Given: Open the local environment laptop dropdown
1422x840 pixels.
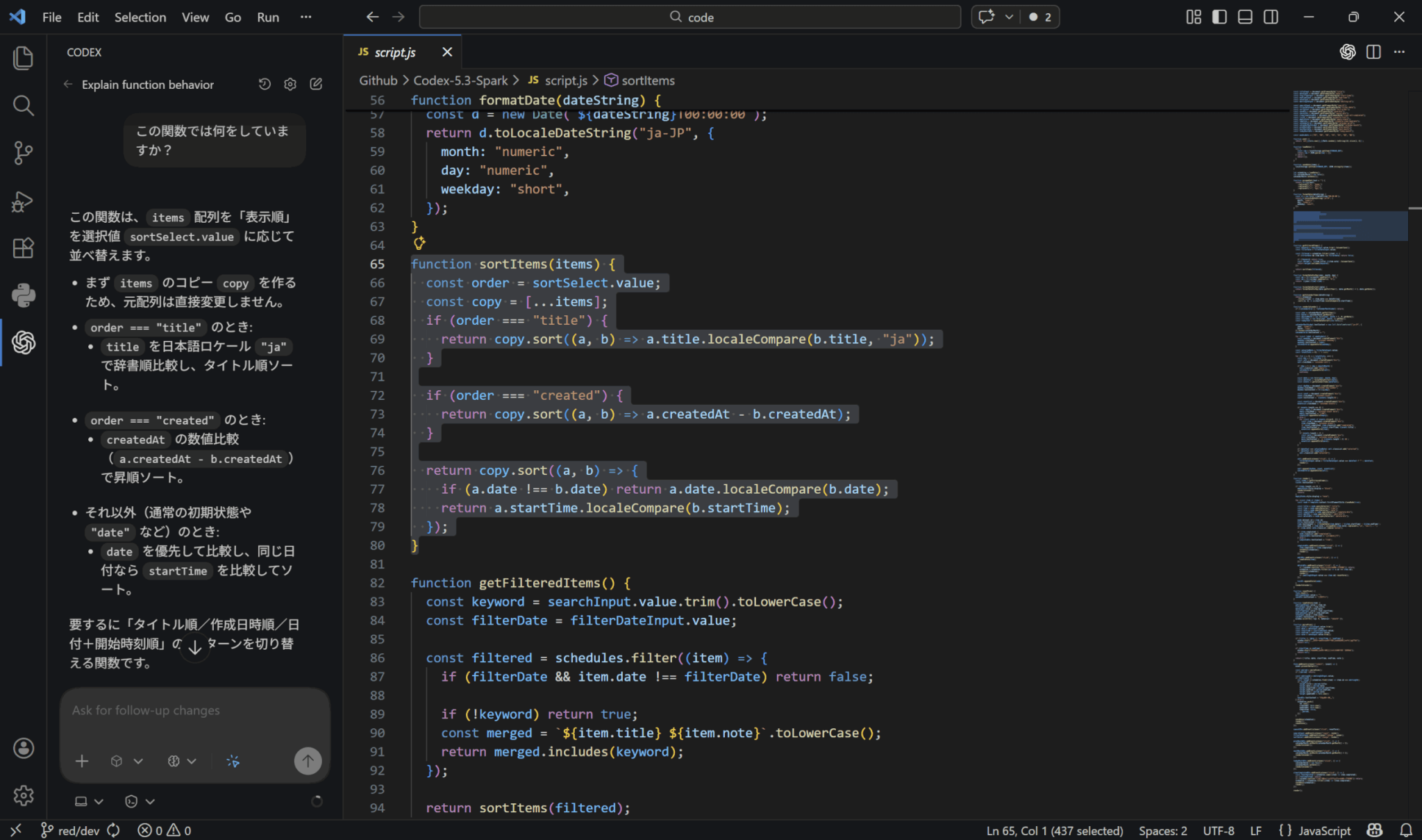Looking at the screenshot, I should coord(89,801).
